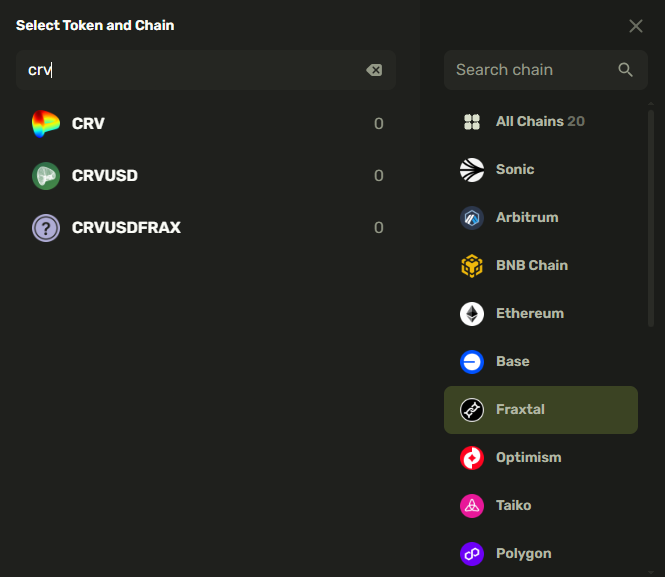Click the chain list scrollbar
The width and height of the screenshot is (665, 577).
pos(652,220)
